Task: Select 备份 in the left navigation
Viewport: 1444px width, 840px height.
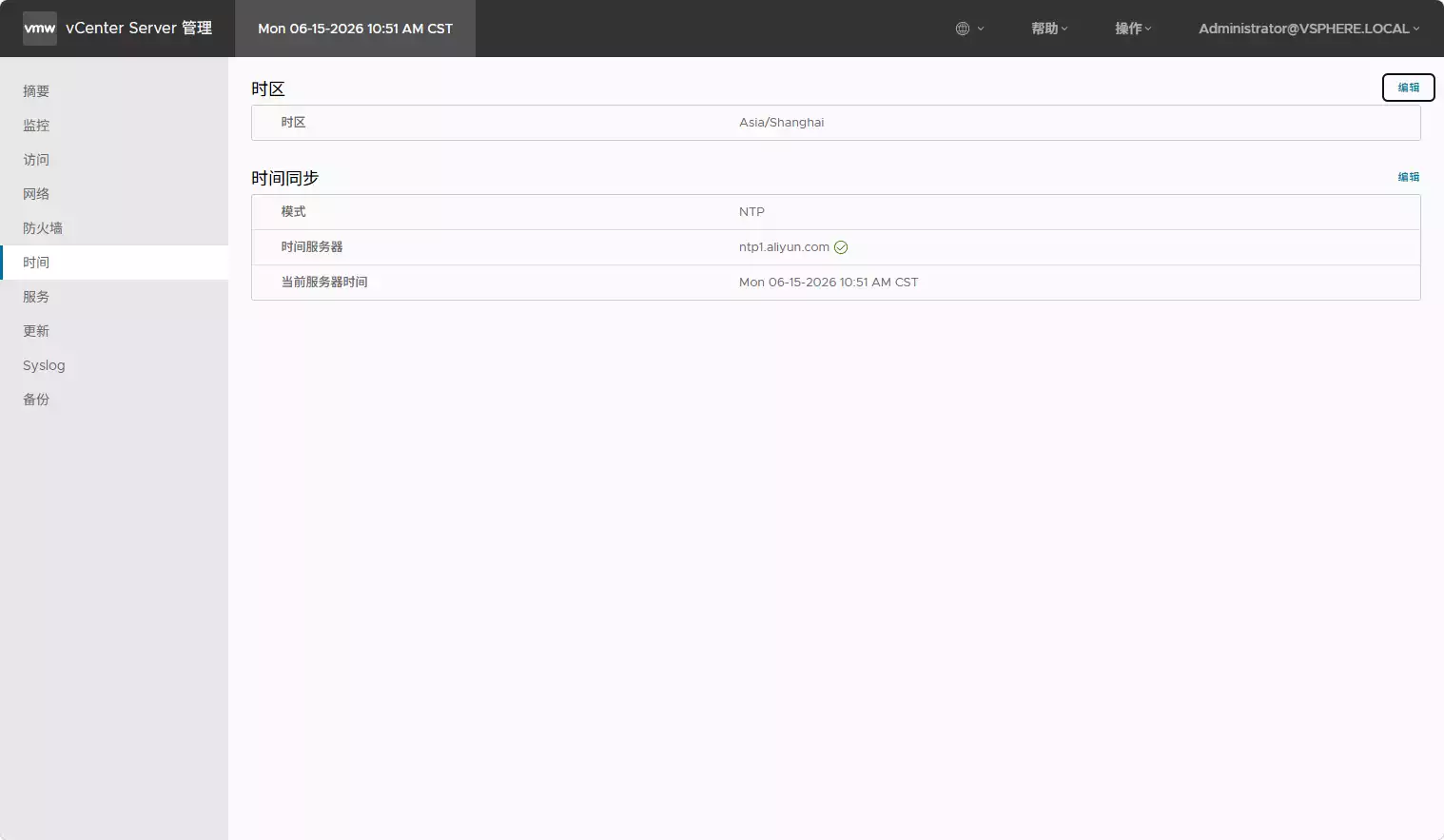Action: pos(114,400)
